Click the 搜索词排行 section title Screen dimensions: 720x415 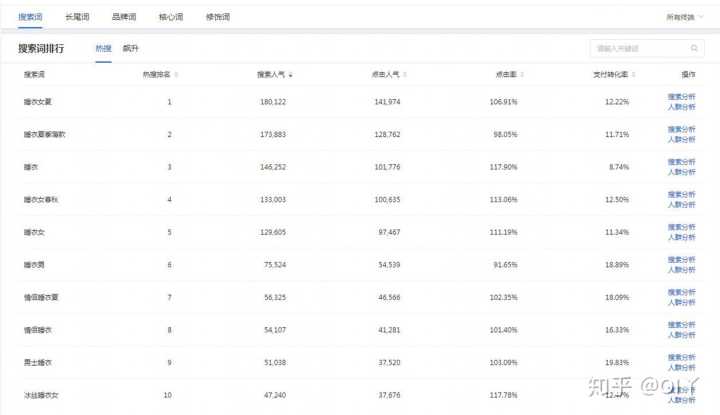(x=41, y=49)
